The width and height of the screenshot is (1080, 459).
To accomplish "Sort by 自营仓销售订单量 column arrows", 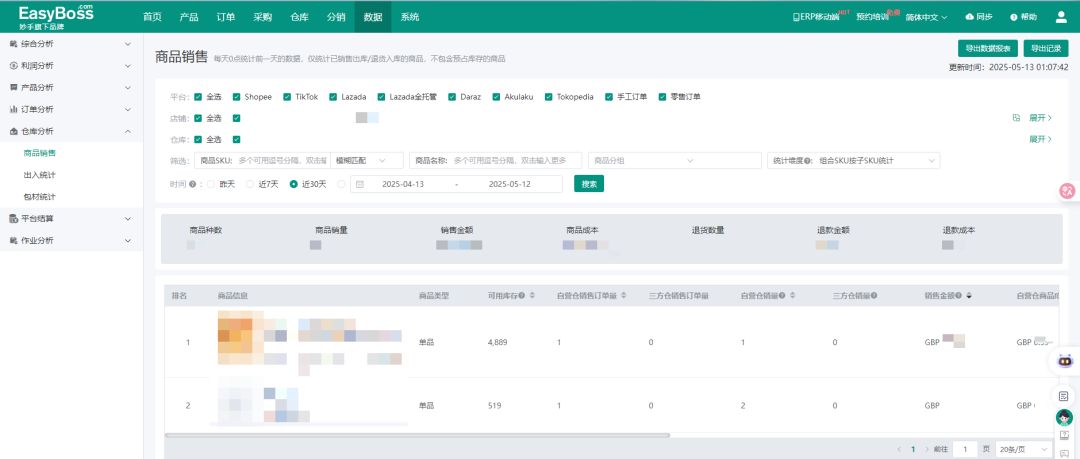I will pyautogui.click(x=624, y=296).
